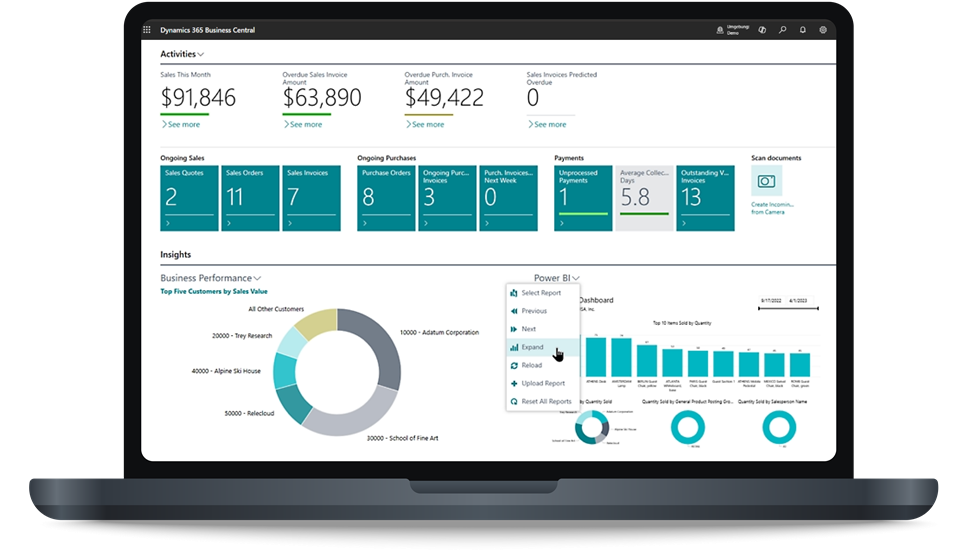Choose Next in the Power BI menu

542,329
